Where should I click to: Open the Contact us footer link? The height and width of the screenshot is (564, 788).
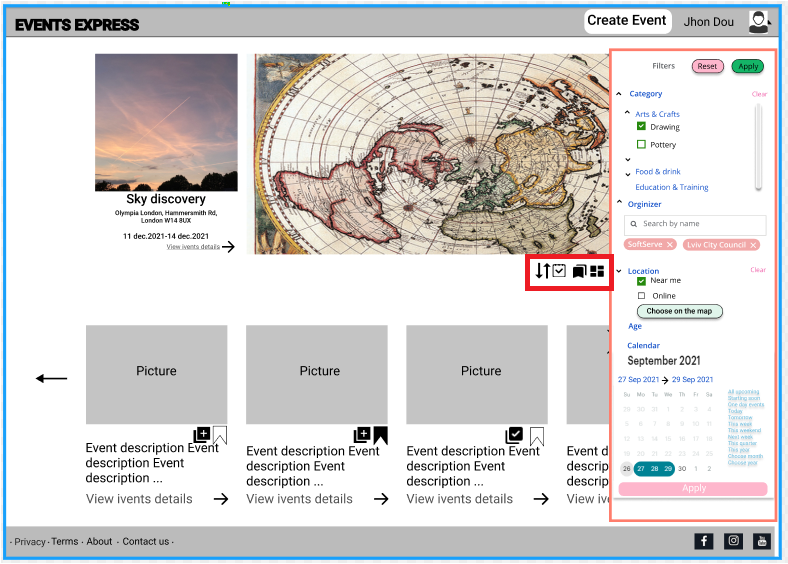[146, 541]
